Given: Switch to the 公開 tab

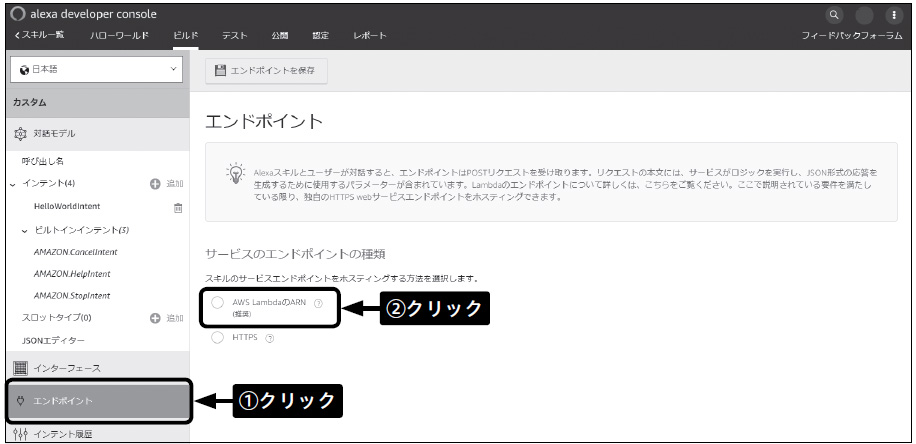Looking at the screenshot, I should [x=280, y=36].
